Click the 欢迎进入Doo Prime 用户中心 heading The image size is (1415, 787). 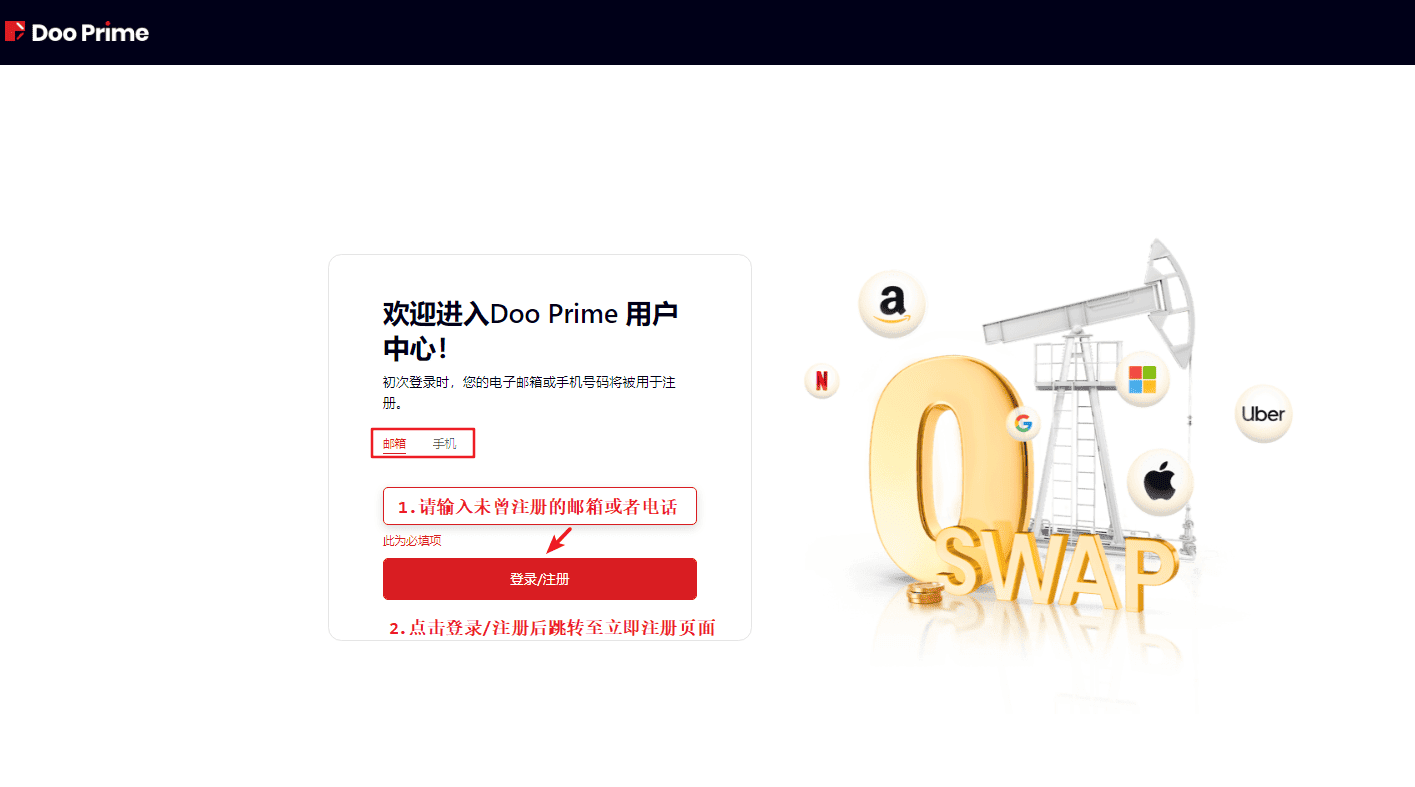point(531,331)
